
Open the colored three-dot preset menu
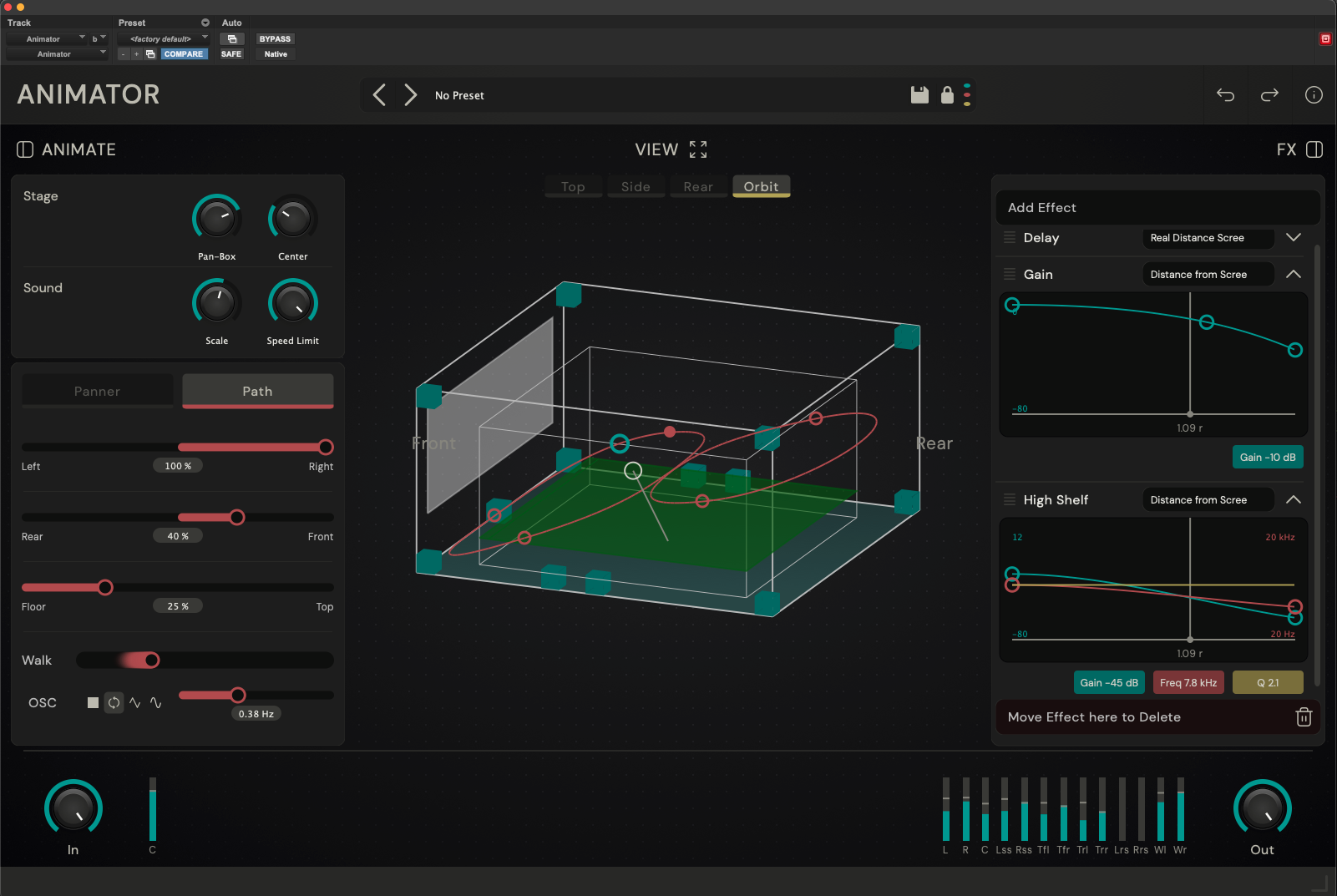click(x=967, y=95)
